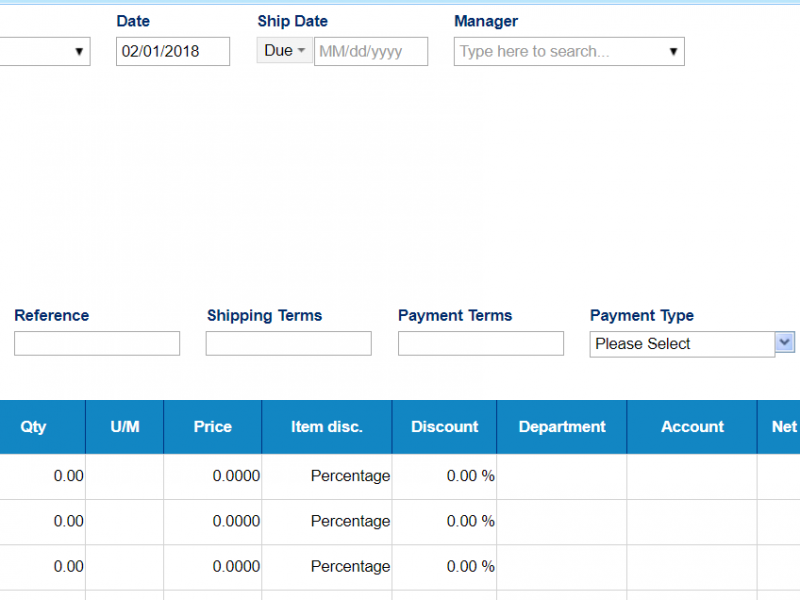Select third row Percentage item disc. cell
Viewport: 800px width, 600px height.
pos(327,567)
